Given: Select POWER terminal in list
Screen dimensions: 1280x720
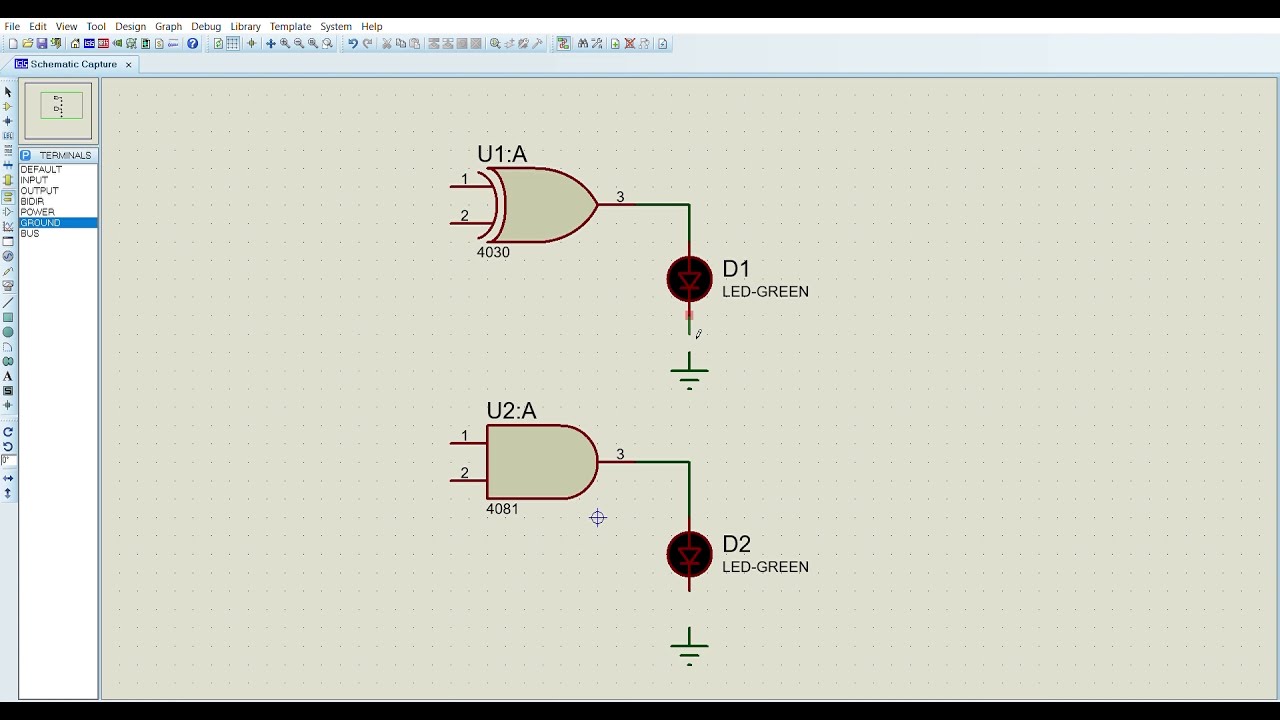Looking at the screenshot, I should (x=58, y=212).
